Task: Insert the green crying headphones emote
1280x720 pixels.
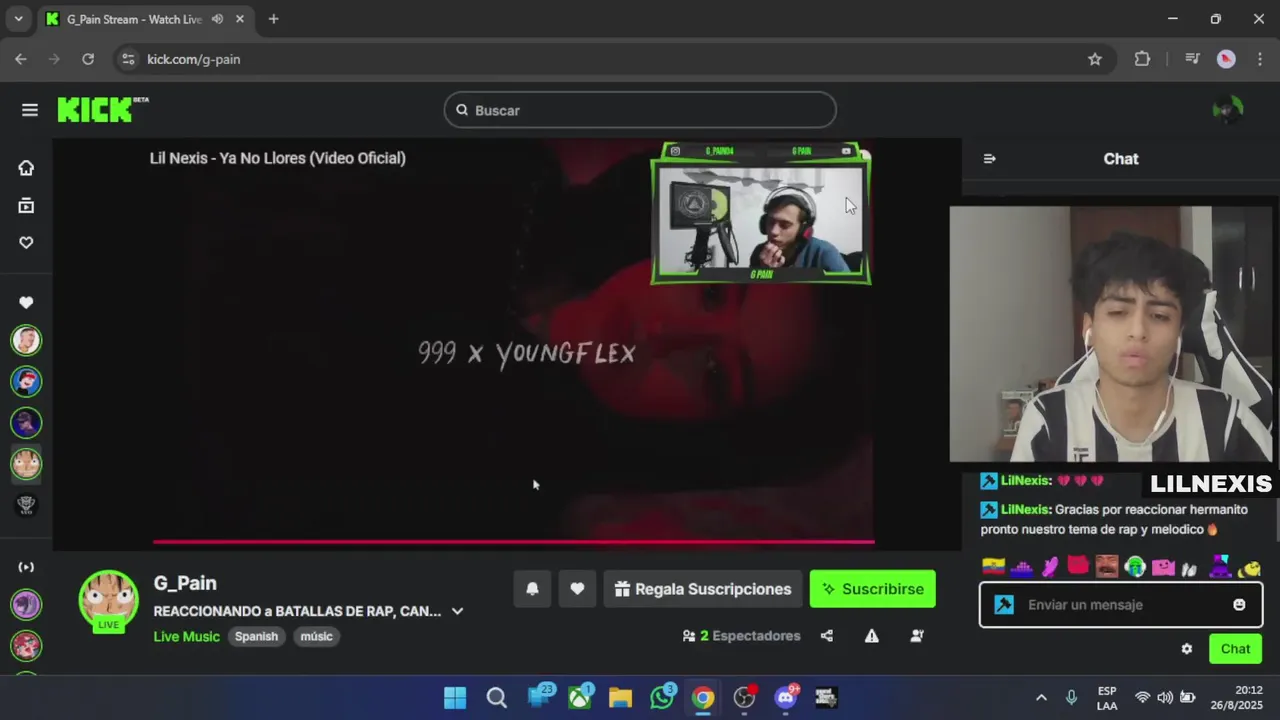Action: click(1135, 567)
